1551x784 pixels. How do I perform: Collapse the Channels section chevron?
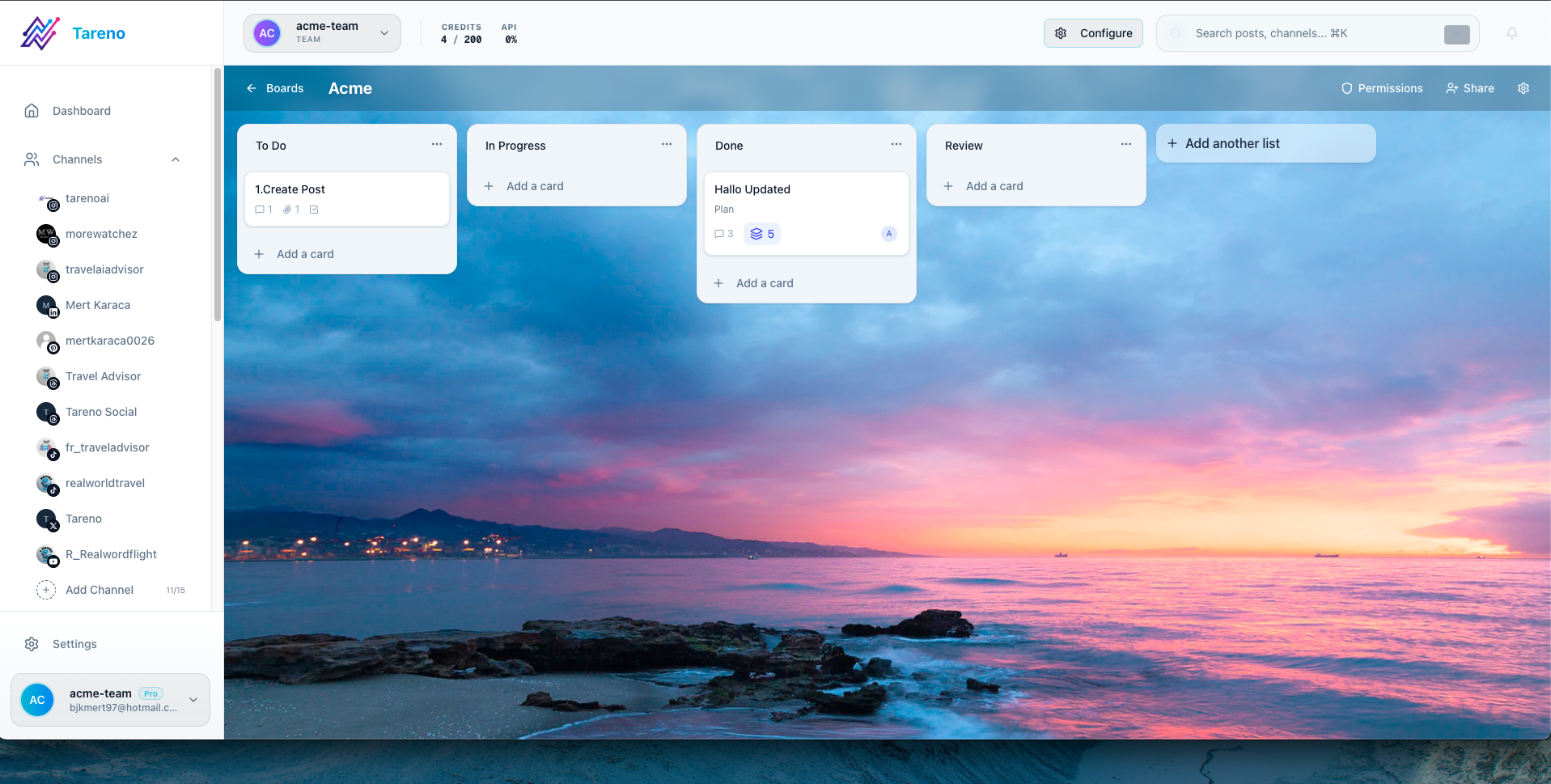pos(176,159)
